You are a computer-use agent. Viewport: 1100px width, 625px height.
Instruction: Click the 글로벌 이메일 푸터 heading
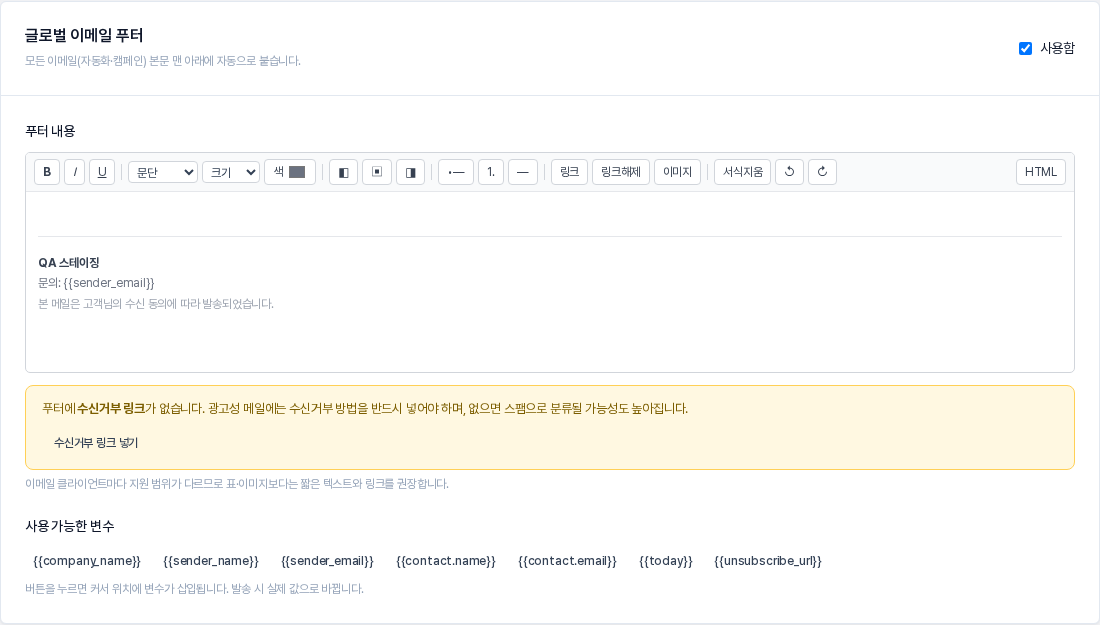coord(83,35)
